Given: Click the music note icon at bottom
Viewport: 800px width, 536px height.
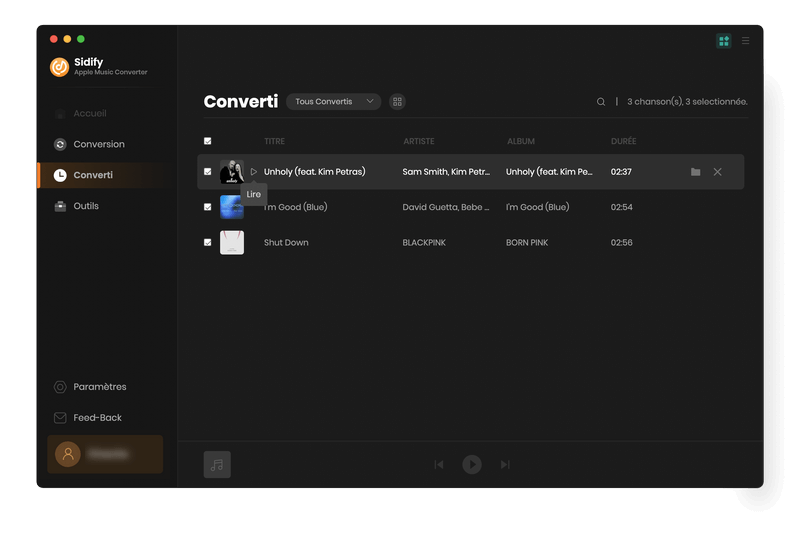Looking at the screenshot, I should point(217,464).
